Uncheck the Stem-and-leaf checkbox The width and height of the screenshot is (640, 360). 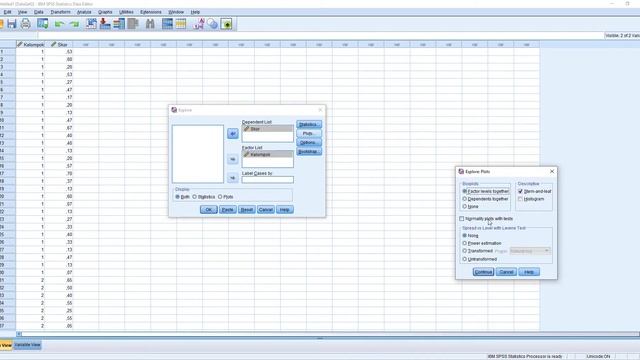(x=520, y=191)
